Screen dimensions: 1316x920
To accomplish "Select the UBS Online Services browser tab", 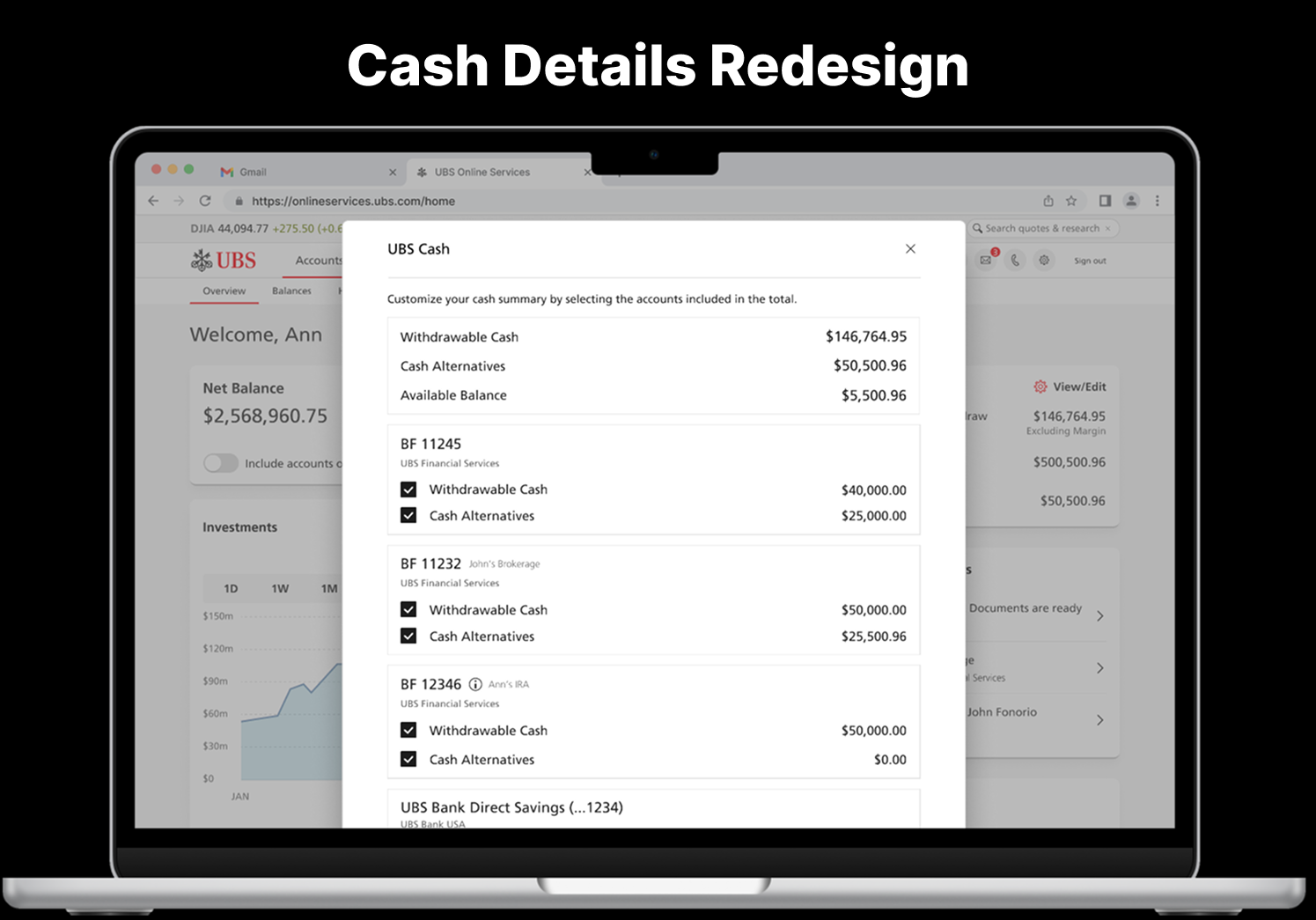I will point(502,173).
